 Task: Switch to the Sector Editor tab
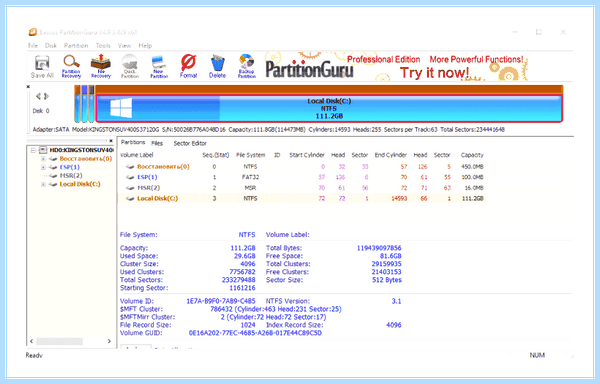[190, 143]
